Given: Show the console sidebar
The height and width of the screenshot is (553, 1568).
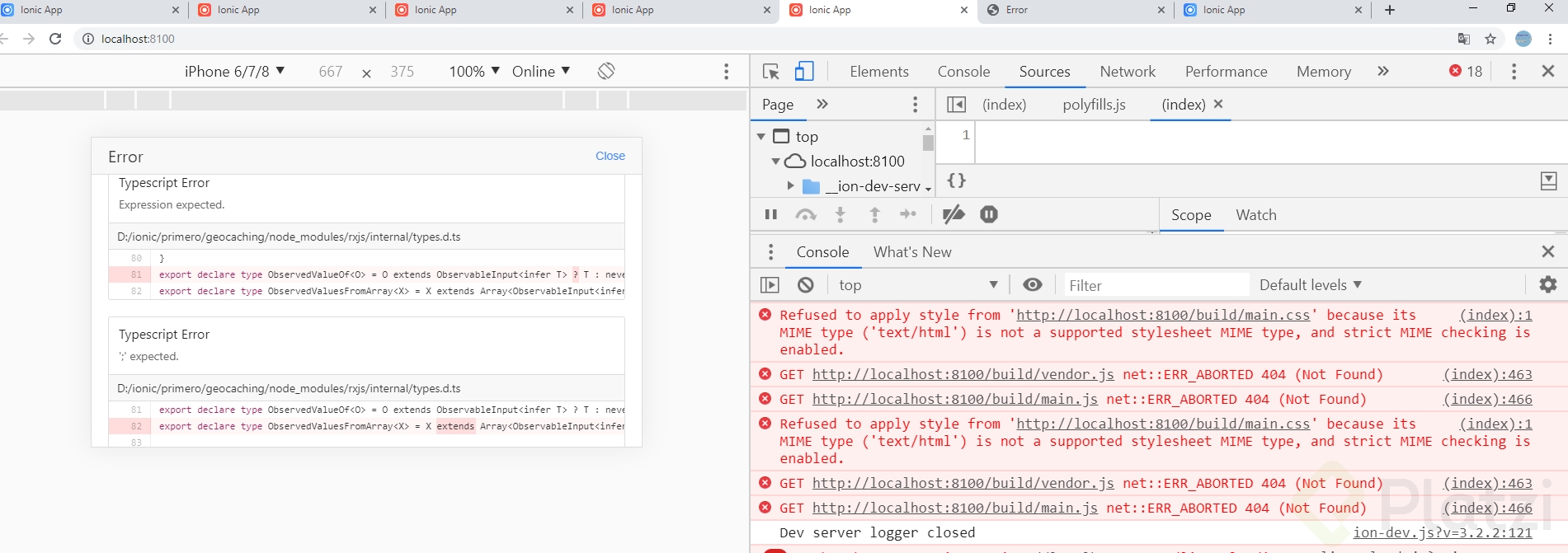Looking at the screenshot, I should pyautogui.click(x=770, y=285).
